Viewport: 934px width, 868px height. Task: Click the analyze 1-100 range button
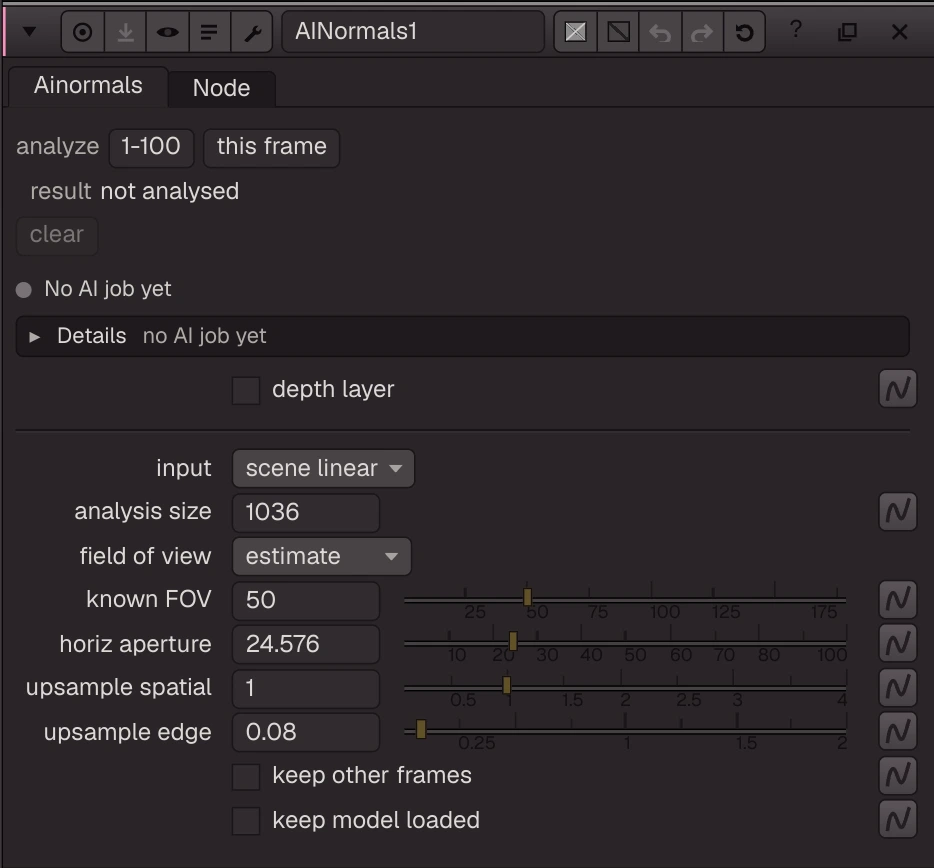pos(151,147)
